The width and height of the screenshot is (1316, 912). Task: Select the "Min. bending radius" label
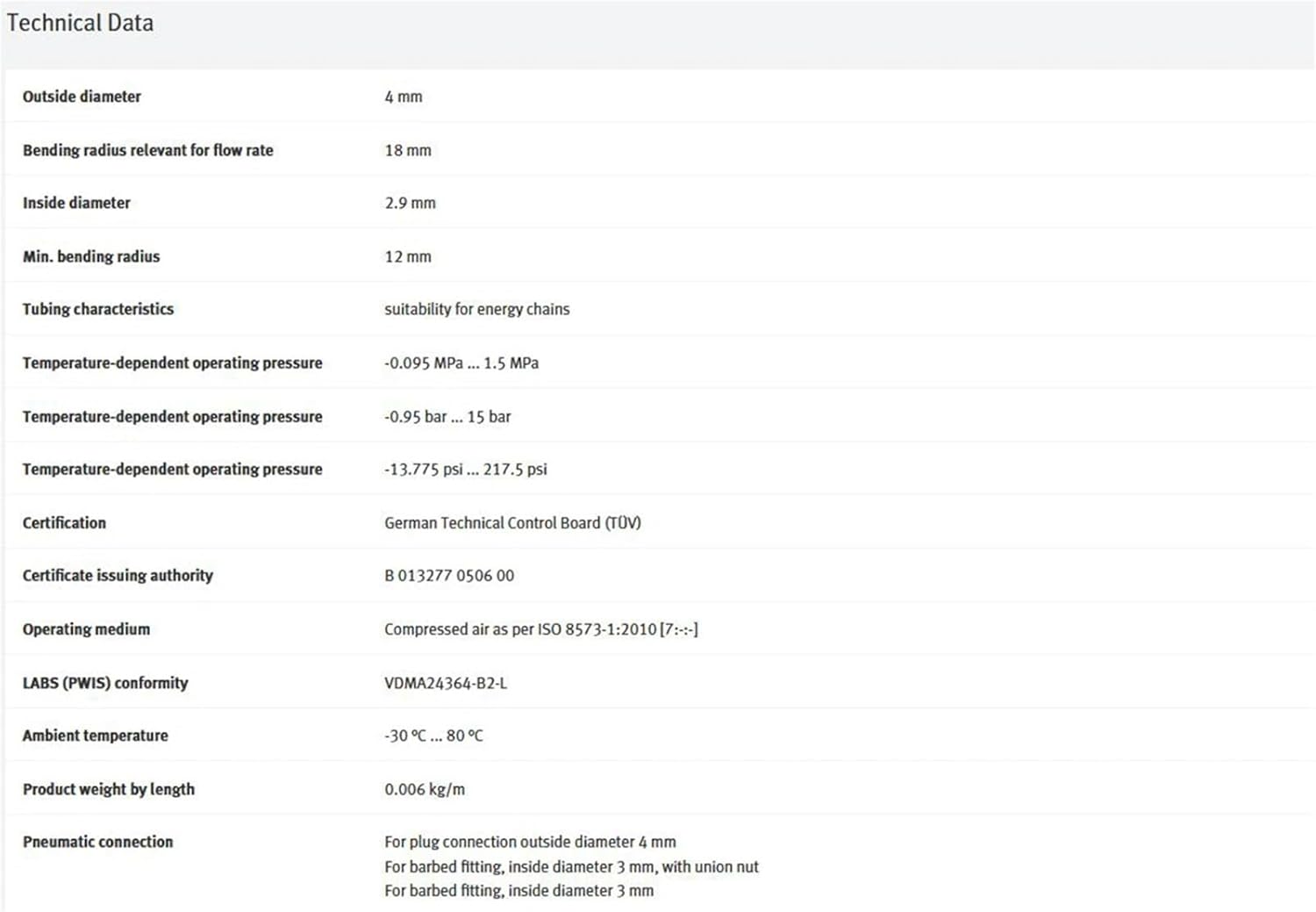91,256
